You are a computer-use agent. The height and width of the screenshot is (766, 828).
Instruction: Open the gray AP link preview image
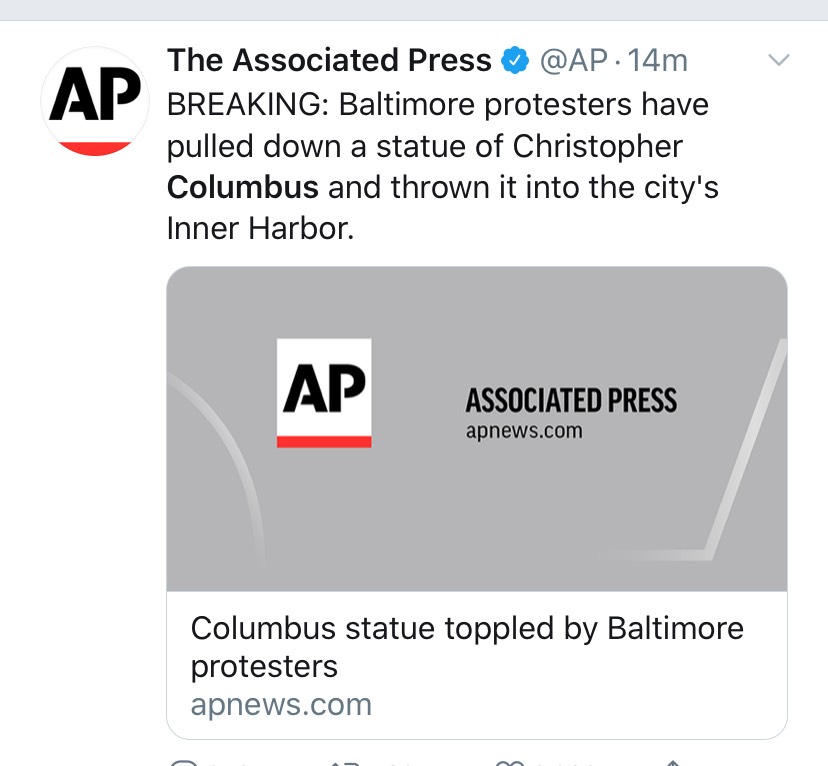click(477, 429)
